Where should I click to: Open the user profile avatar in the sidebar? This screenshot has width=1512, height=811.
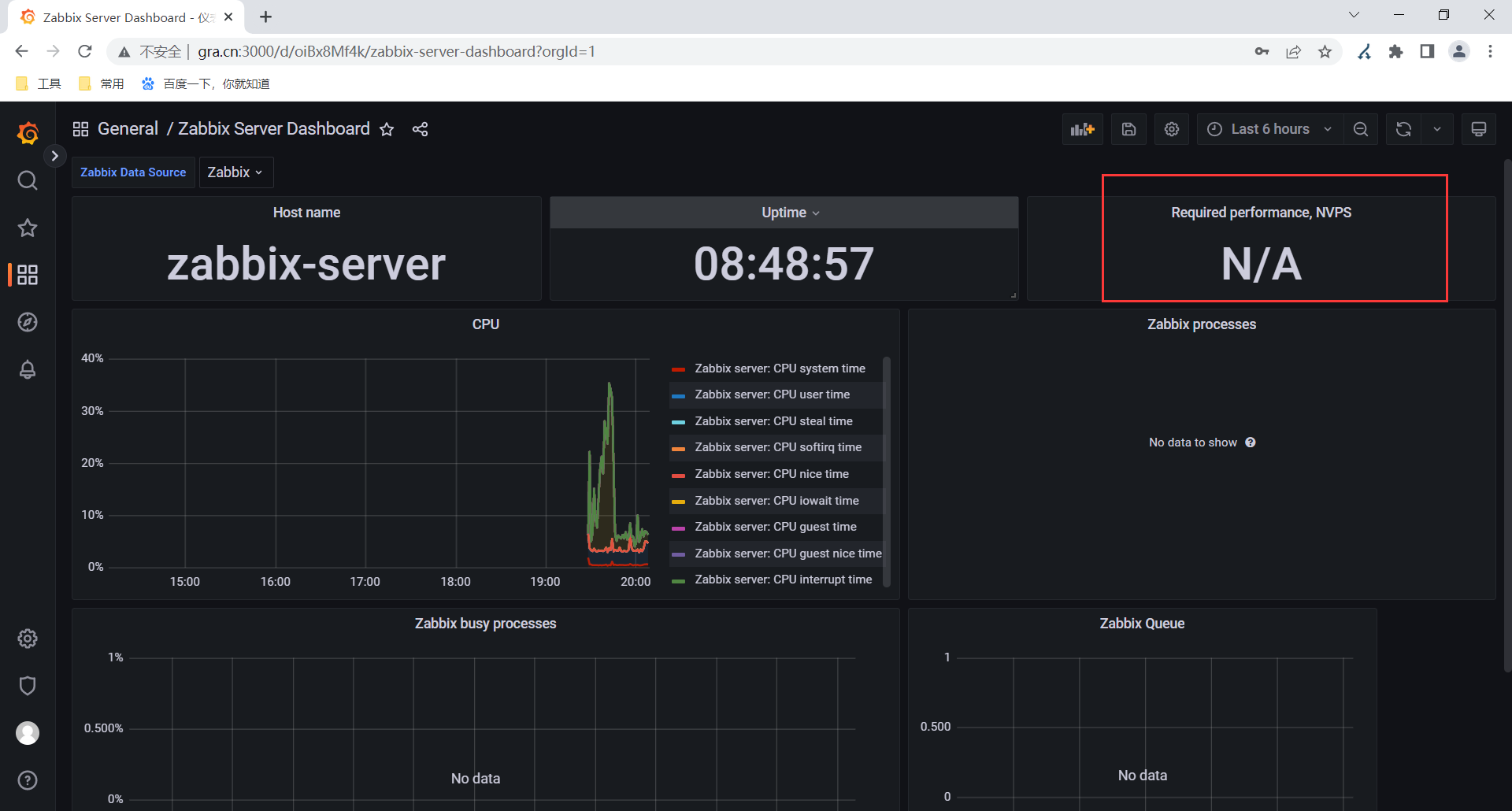(x=28, y=733)
